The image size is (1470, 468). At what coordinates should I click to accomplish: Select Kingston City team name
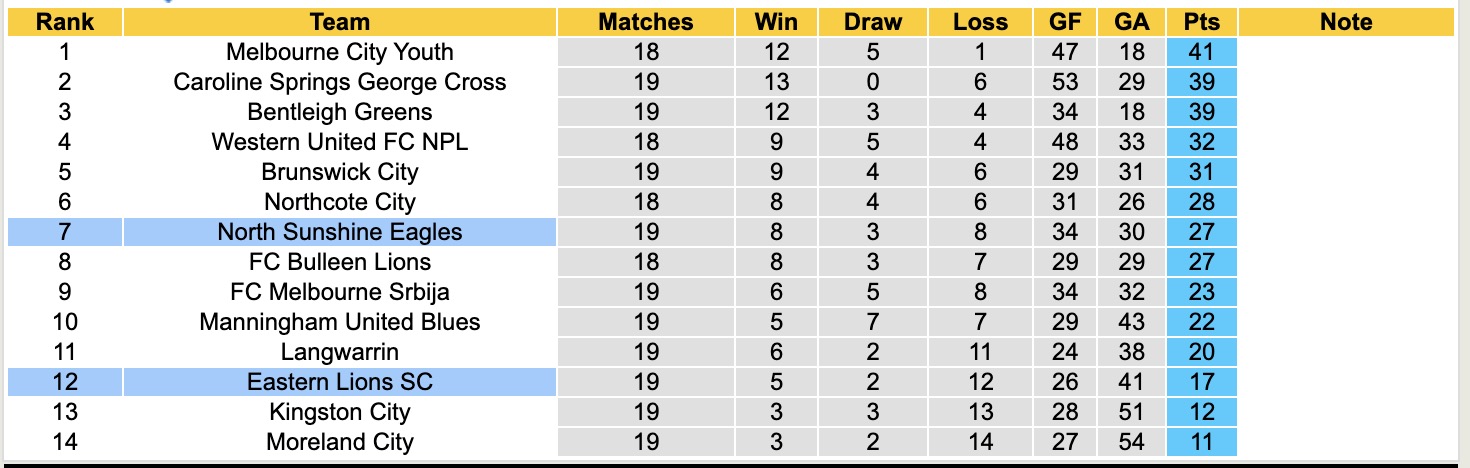click(340, 412)
